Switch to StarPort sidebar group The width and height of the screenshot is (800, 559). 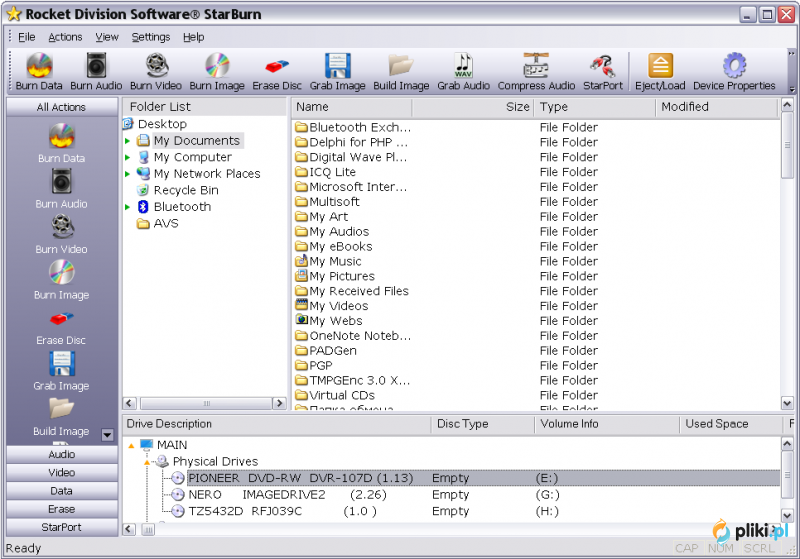click(x=62, y=527)
